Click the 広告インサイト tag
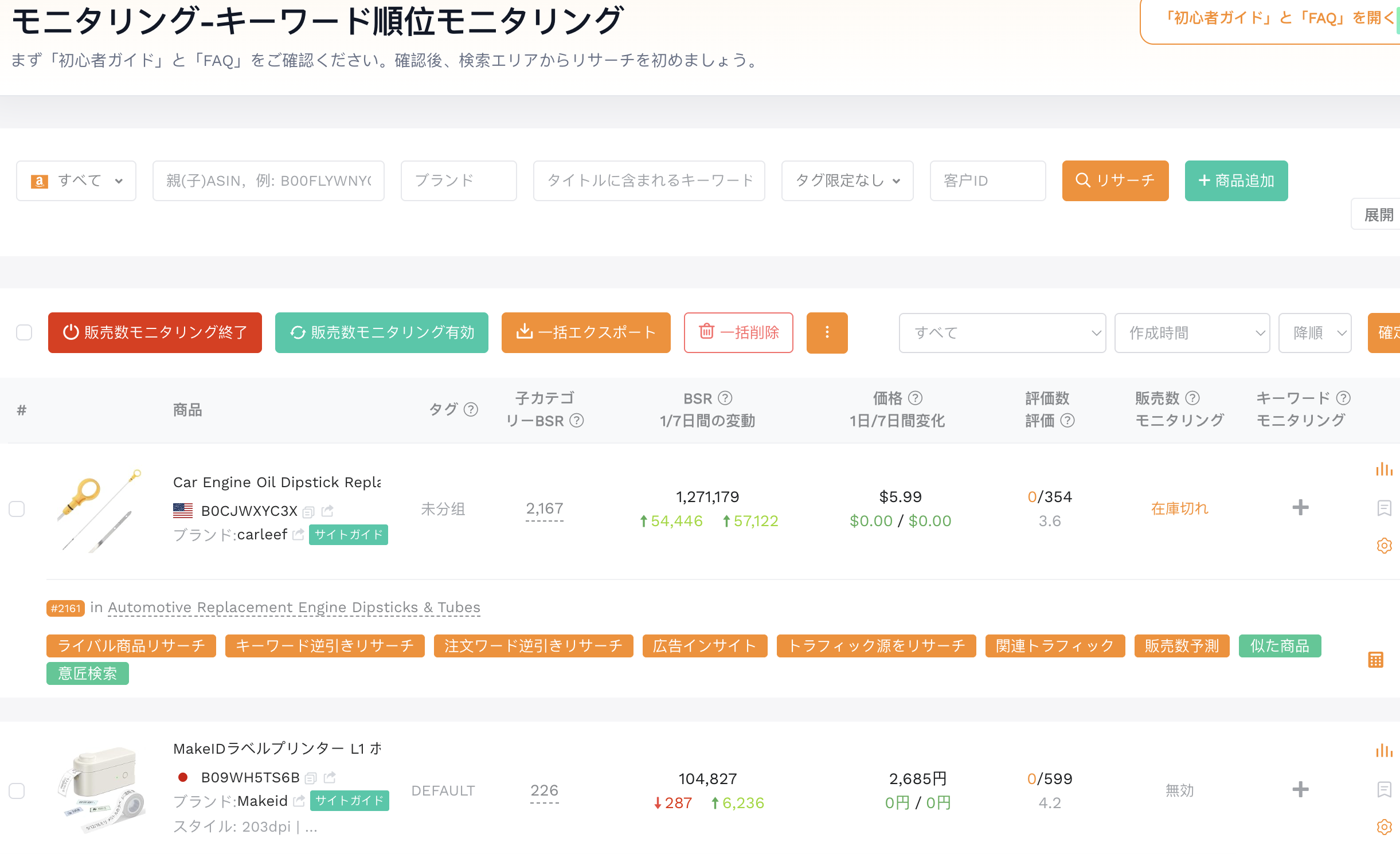This screenshot has width=1400, height=854. [705, 646]
